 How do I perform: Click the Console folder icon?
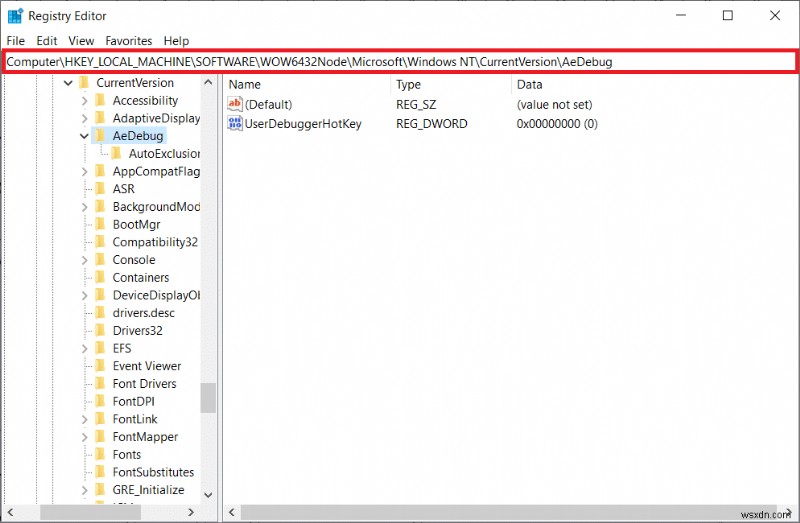[x=101, y=259]
